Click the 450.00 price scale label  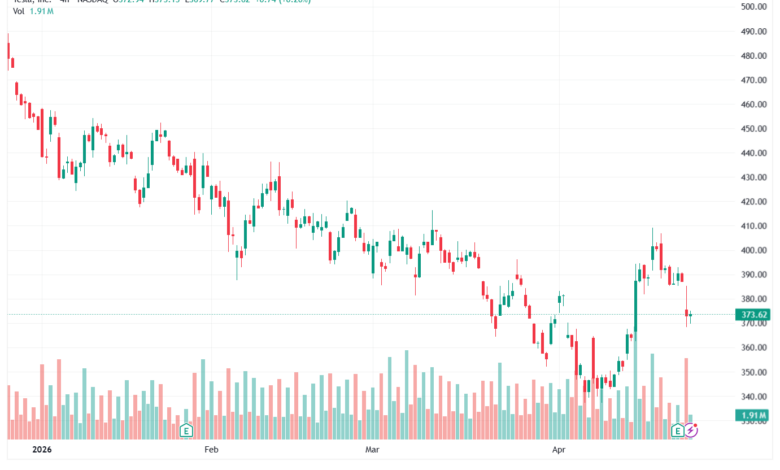pyautogui.click(x=754, y=129)
